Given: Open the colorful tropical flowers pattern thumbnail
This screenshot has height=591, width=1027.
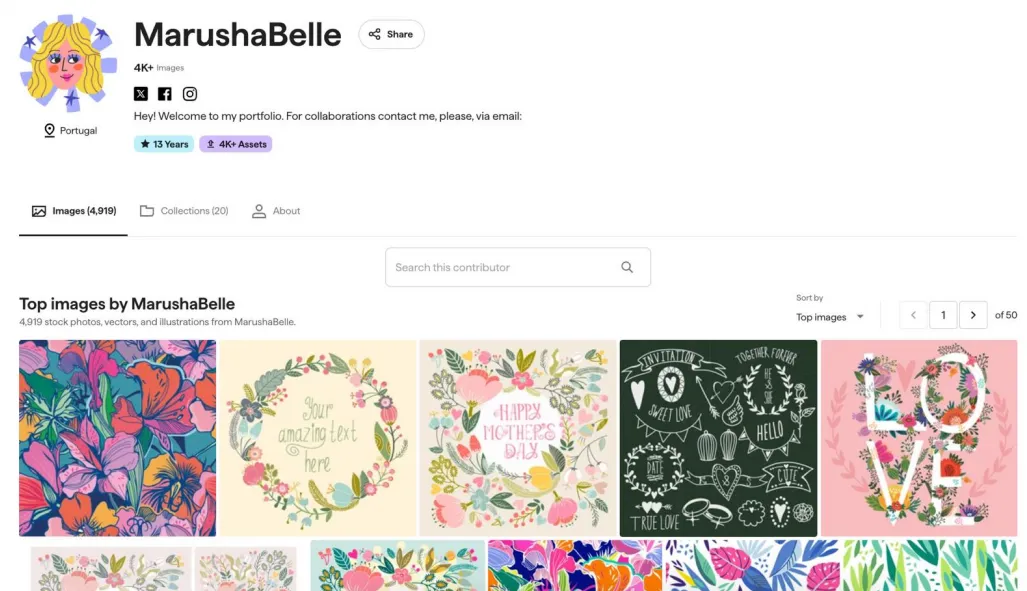Looking at the screenshot, I should pos(117,438).
